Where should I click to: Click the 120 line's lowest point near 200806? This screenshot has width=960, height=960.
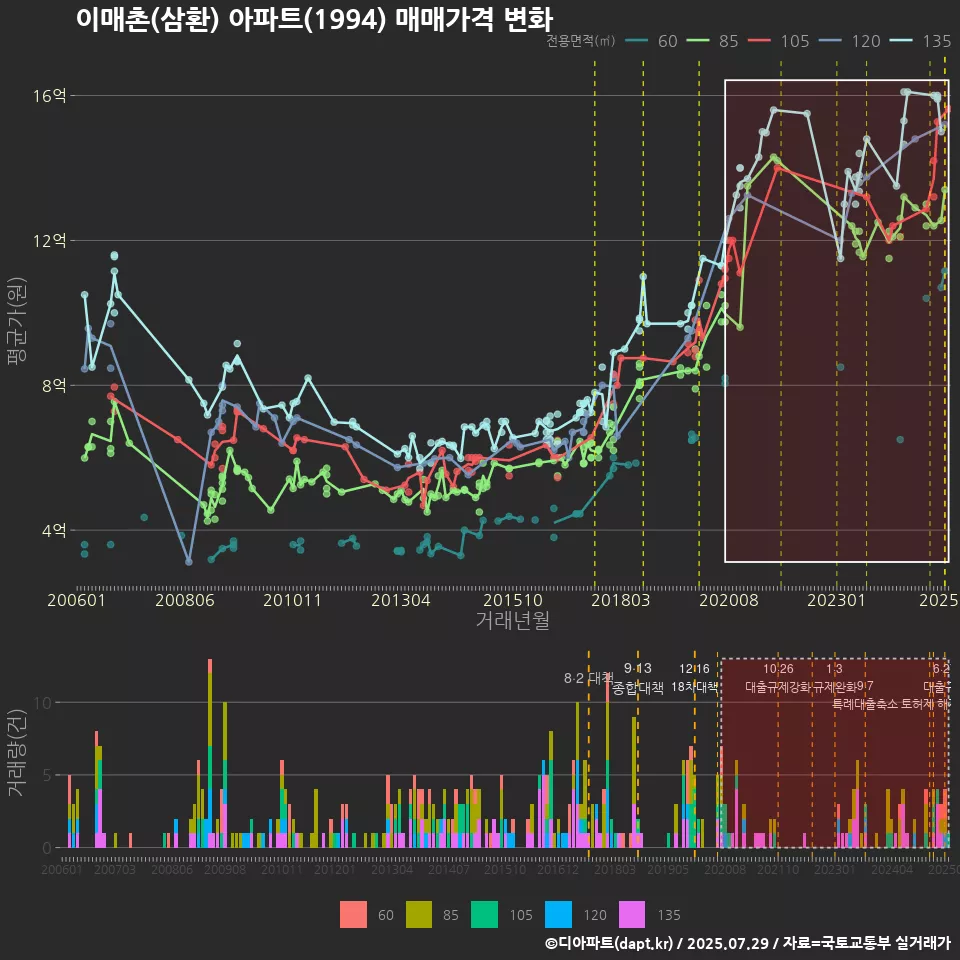(x=189, y=561)
